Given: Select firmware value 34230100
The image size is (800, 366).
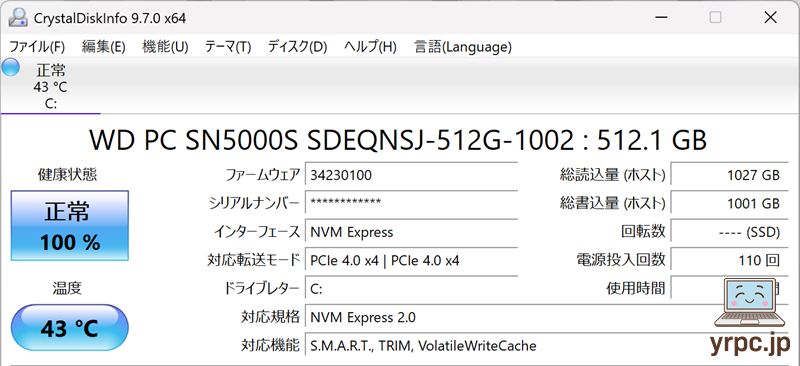Looking at the screenshot, I should pyautogui.click(x=411, y=175).
